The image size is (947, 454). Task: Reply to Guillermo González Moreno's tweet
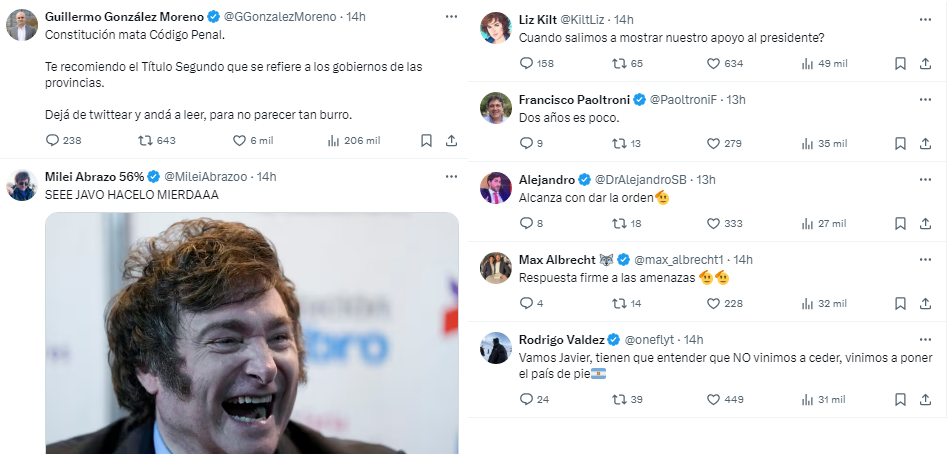54,141
